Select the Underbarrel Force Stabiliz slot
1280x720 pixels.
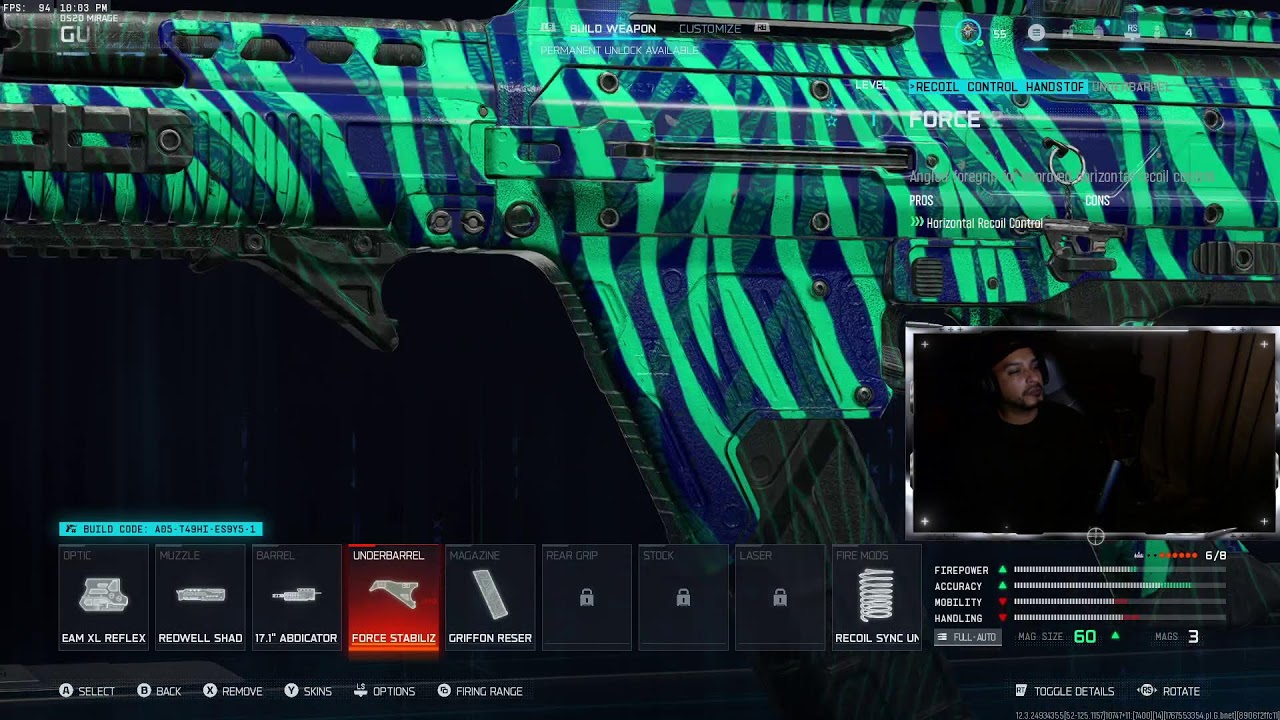[393, 598]
